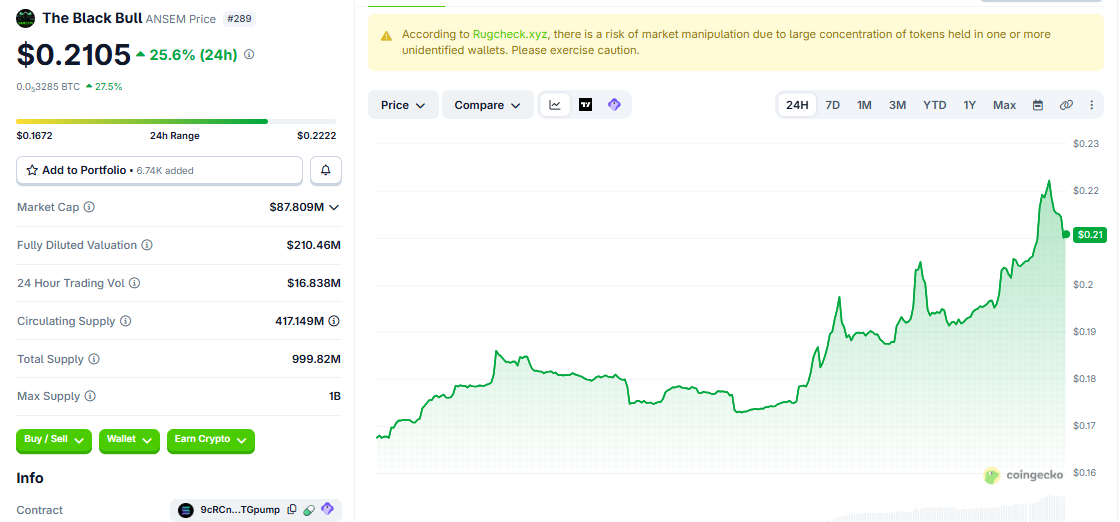The width and height of the screenshot is (1120, 522).
Task: Click info icon next to 417.149M value
Action: point(334,321)
